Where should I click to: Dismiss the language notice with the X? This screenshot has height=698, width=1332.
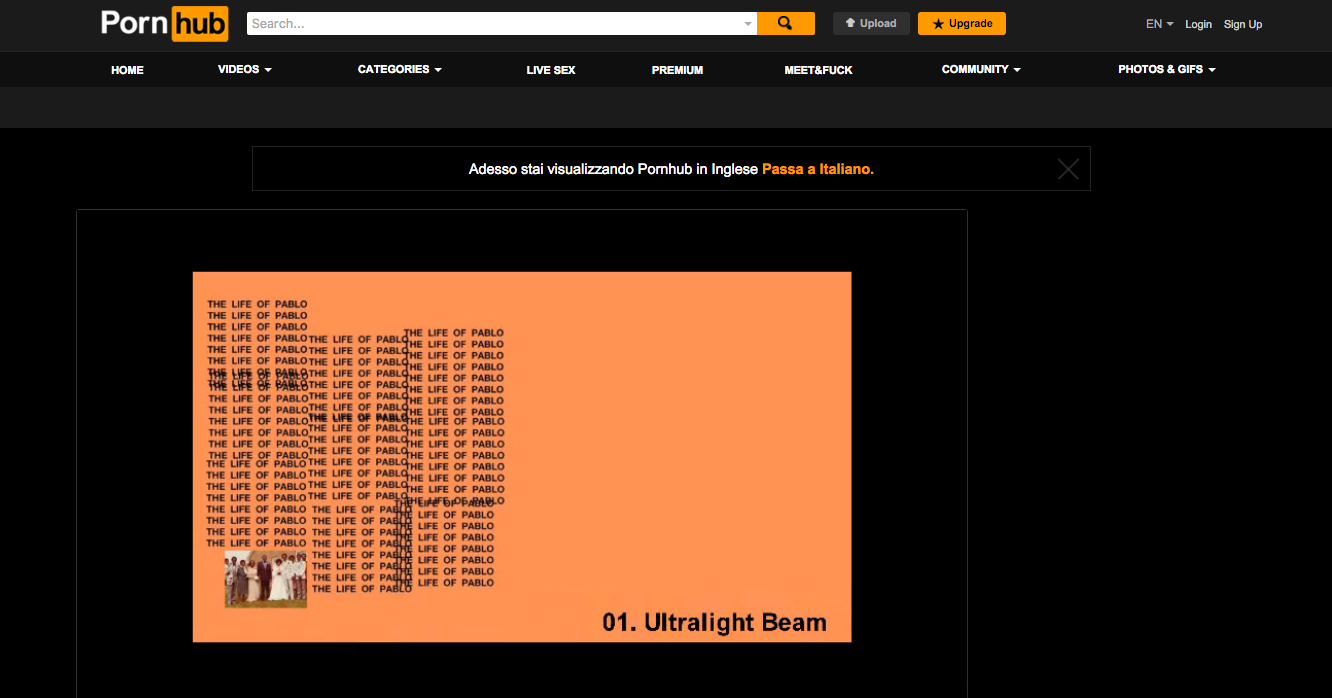pos(1067,169)
